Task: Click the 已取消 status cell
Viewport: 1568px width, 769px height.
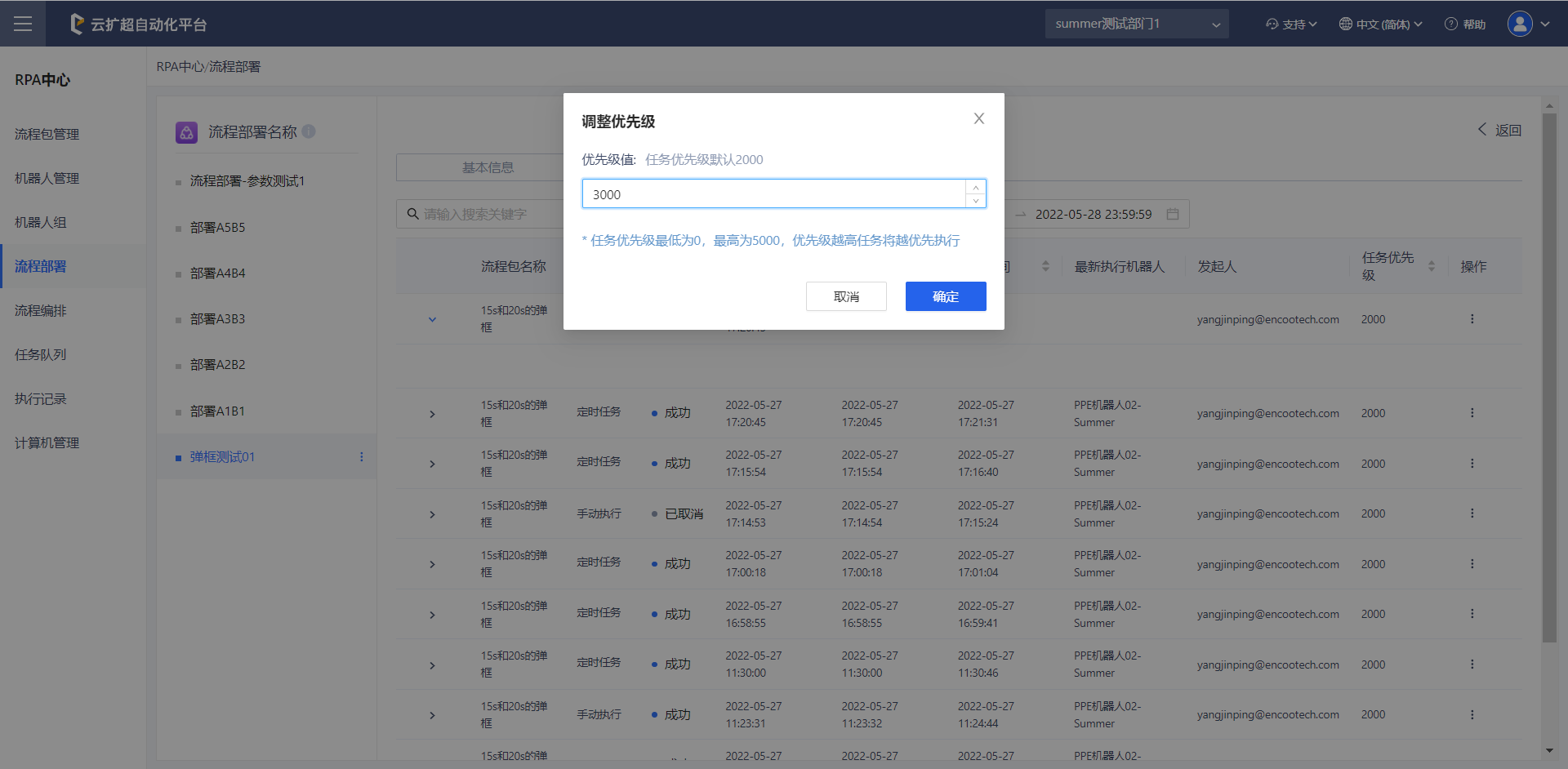Action: [x=678, y=513]
